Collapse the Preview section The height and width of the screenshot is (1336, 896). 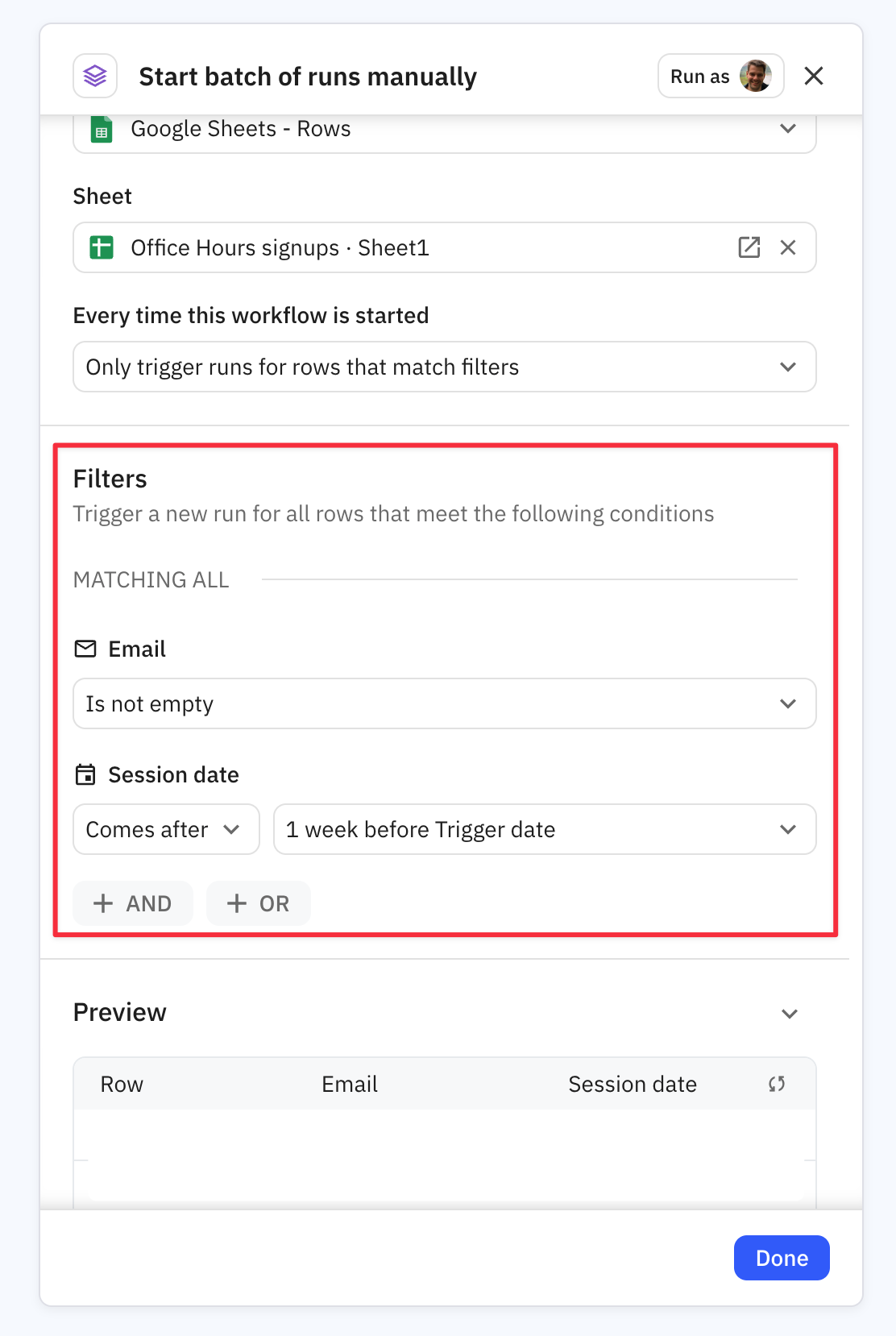790,1014
